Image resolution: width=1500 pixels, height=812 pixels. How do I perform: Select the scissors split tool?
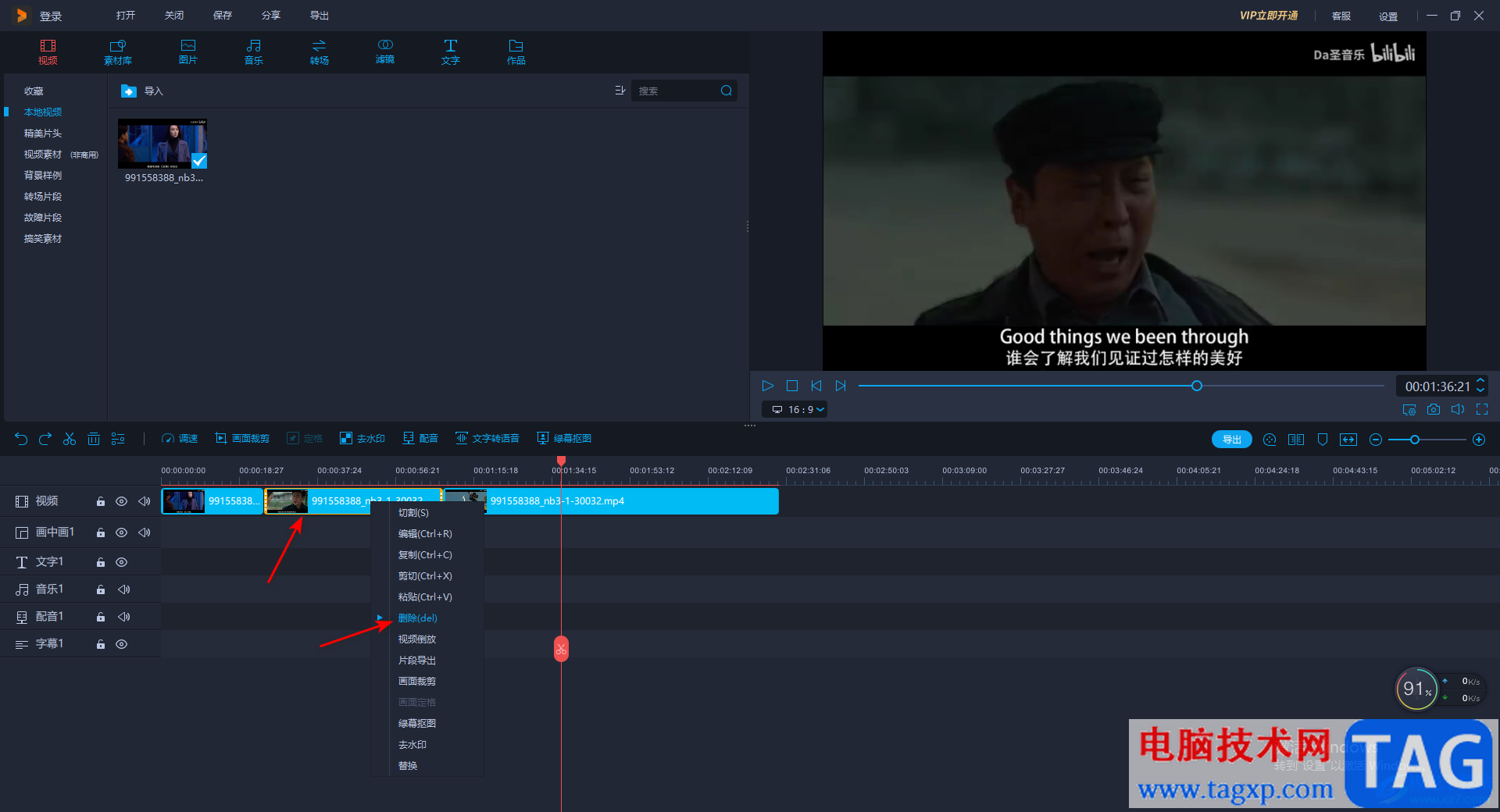[70, 439]
